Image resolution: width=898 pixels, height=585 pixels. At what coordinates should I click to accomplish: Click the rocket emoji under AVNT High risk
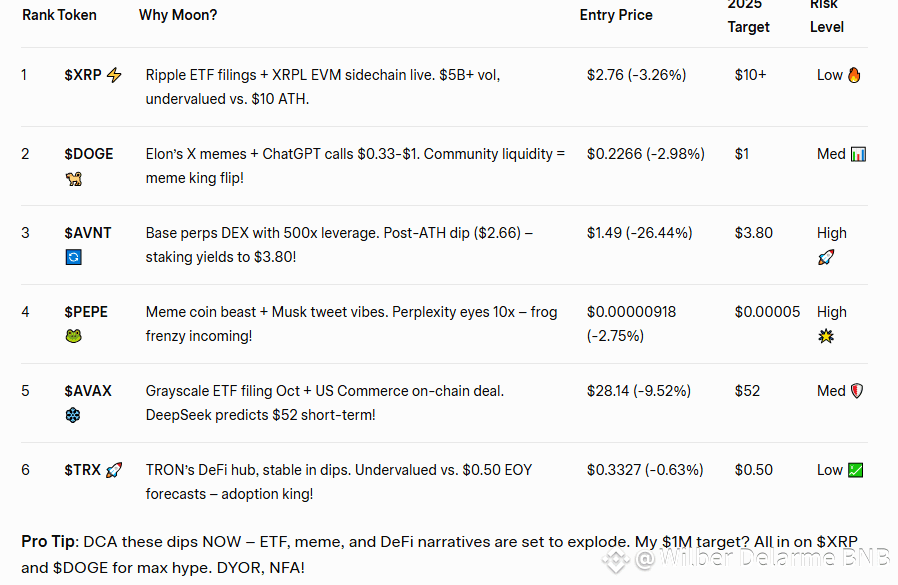point(826,257)
